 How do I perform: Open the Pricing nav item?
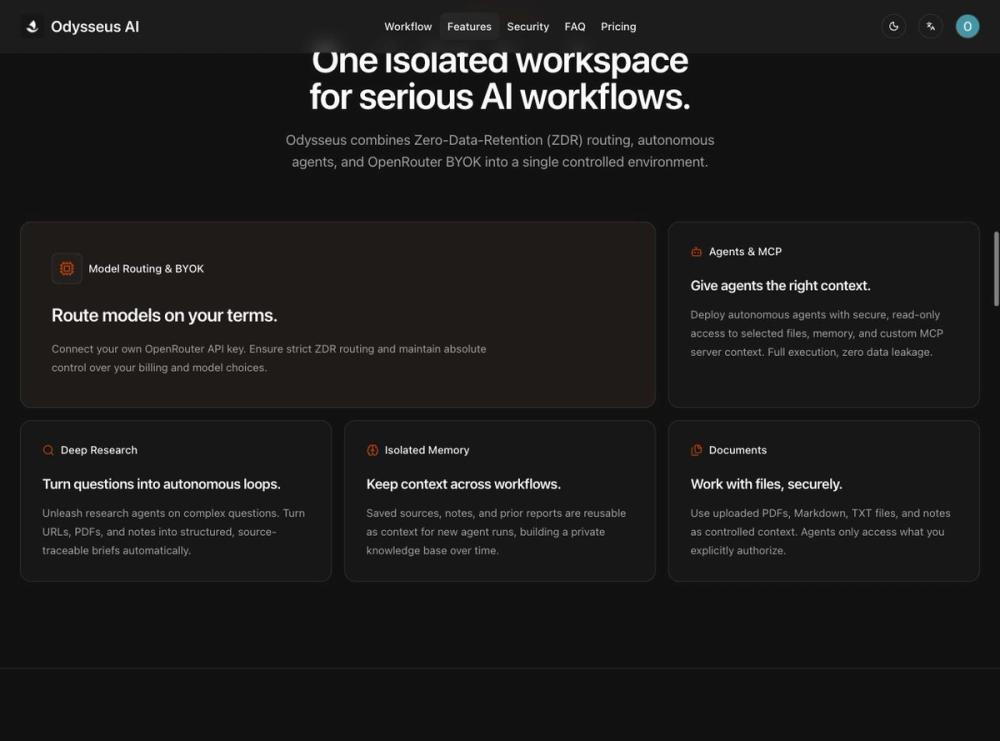point(618,27)
